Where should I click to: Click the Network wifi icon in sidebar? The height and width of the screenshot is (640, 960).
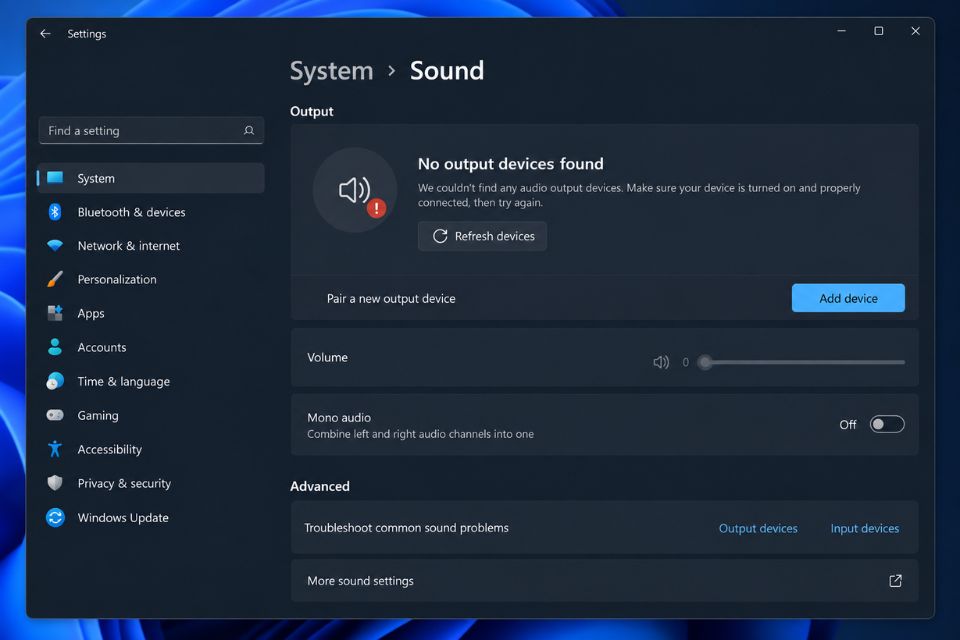(x=55, y=246)
